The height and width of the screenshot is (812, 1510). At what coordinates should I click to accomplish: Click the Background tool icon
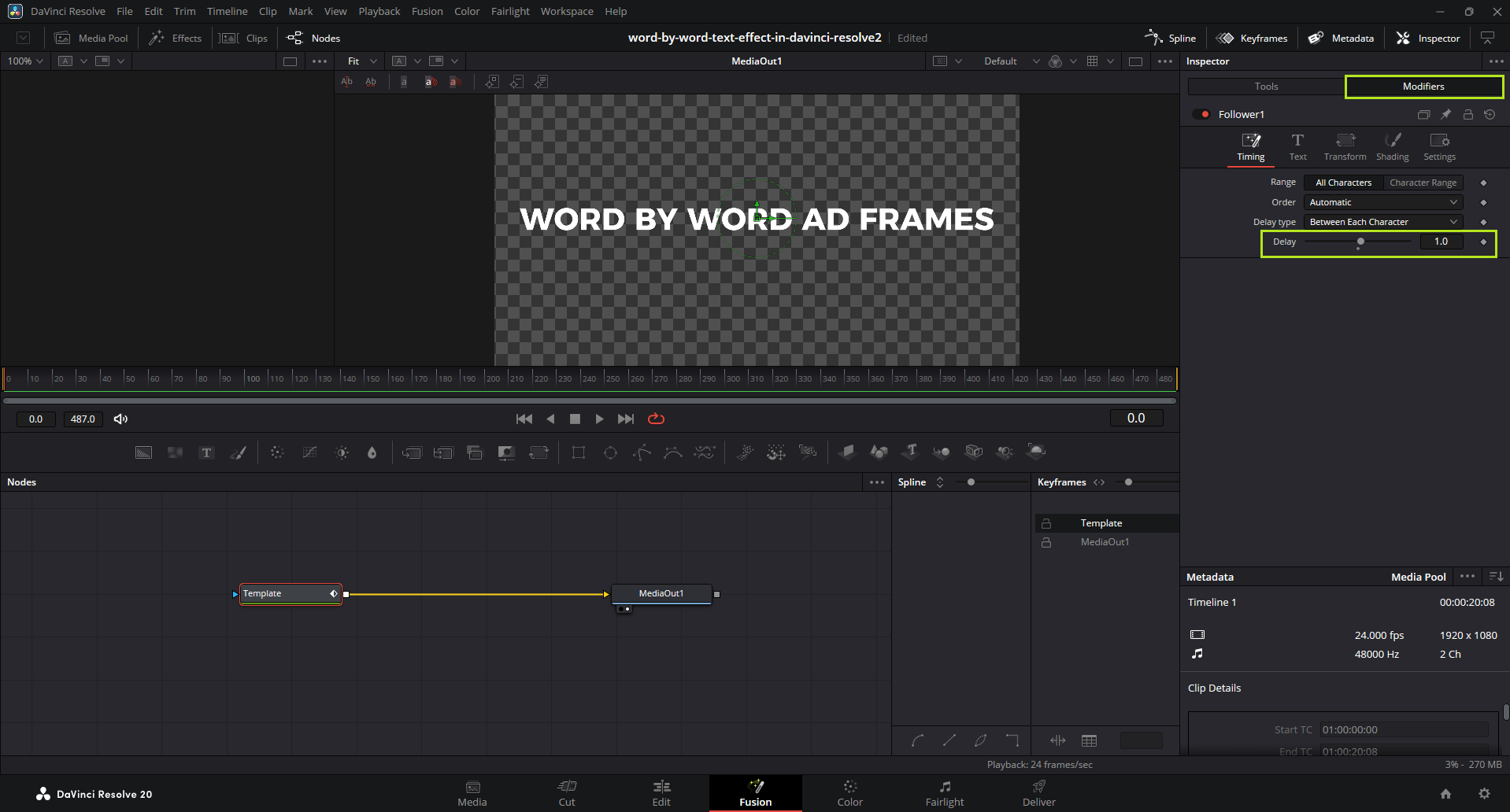[143, 452]
